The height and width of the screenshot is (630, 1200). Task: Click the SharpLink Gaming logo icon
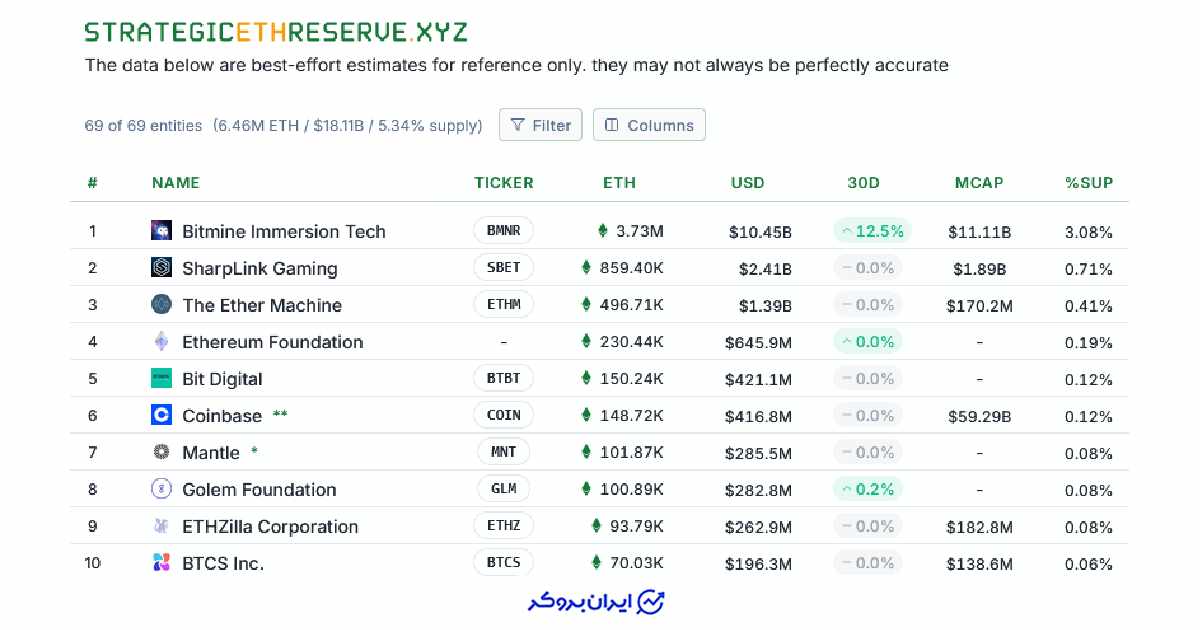(161, 268)
